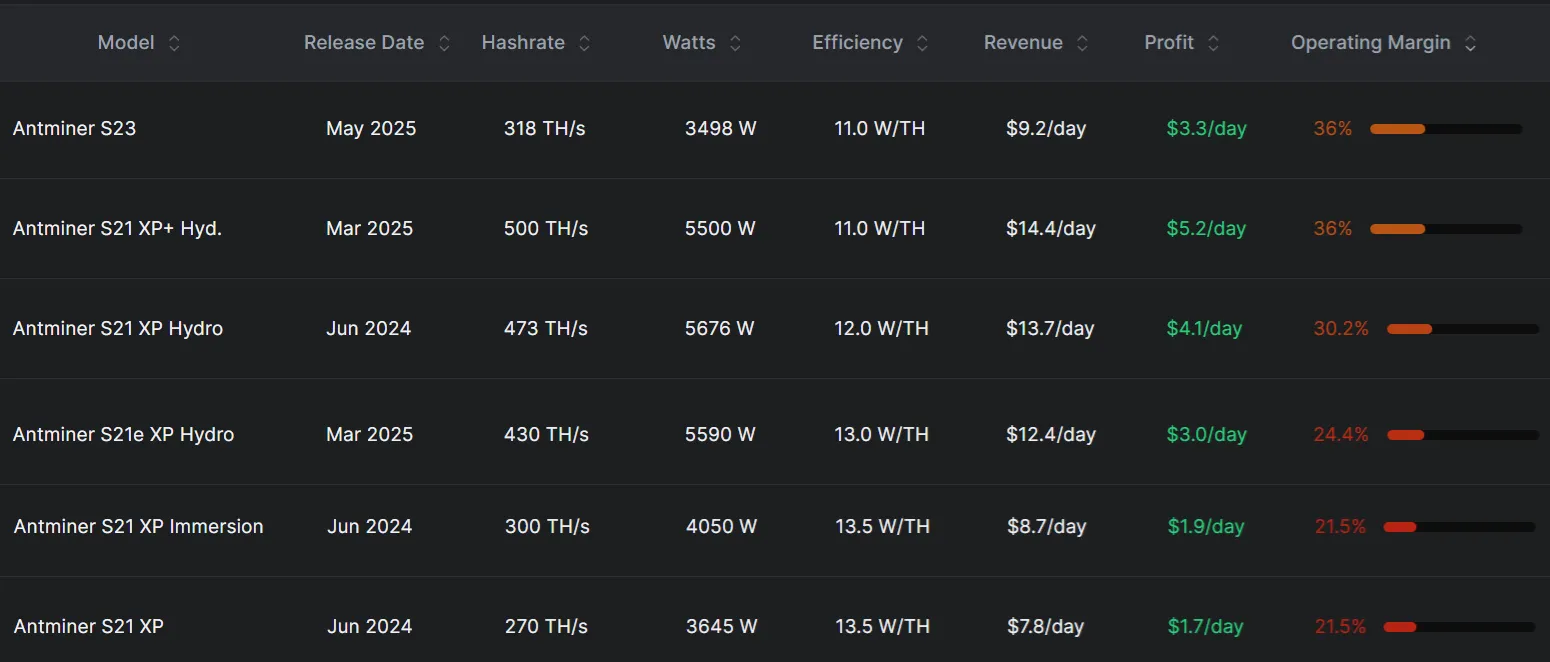This screenshot has height=662, width=1550.
Task: Click the Watts column header label
Action: tap(688, 42)
